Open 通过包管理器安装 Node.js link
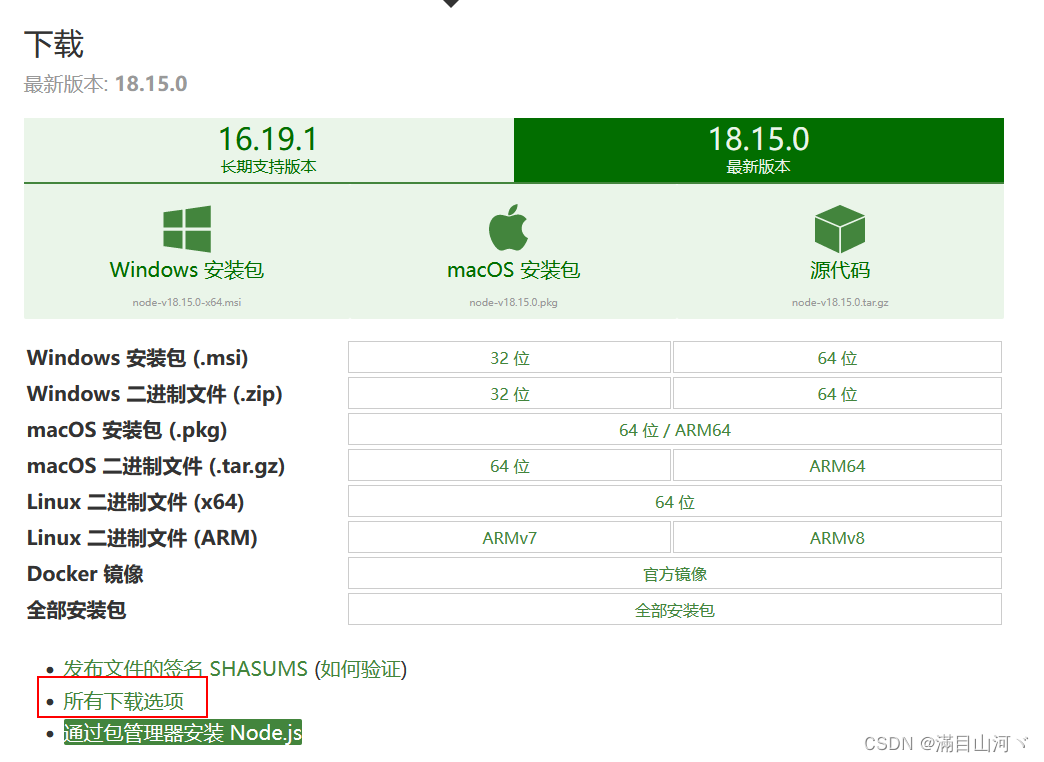The image size is (1044, 762). 182,732
